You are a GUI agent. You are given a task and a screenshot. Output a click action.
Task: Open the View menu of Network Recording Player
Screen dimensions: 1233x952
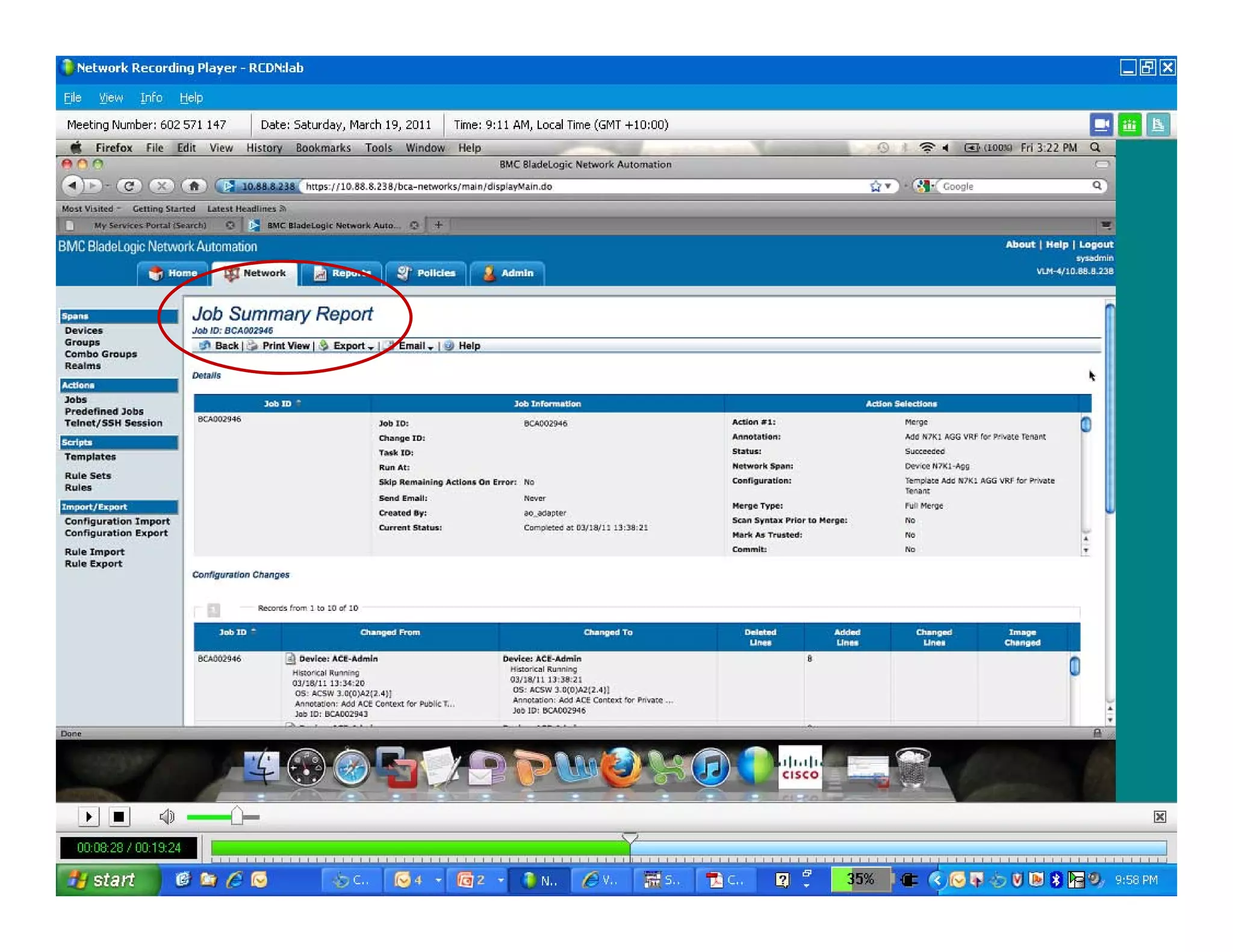pyautogui.click(x=111, y=97)
